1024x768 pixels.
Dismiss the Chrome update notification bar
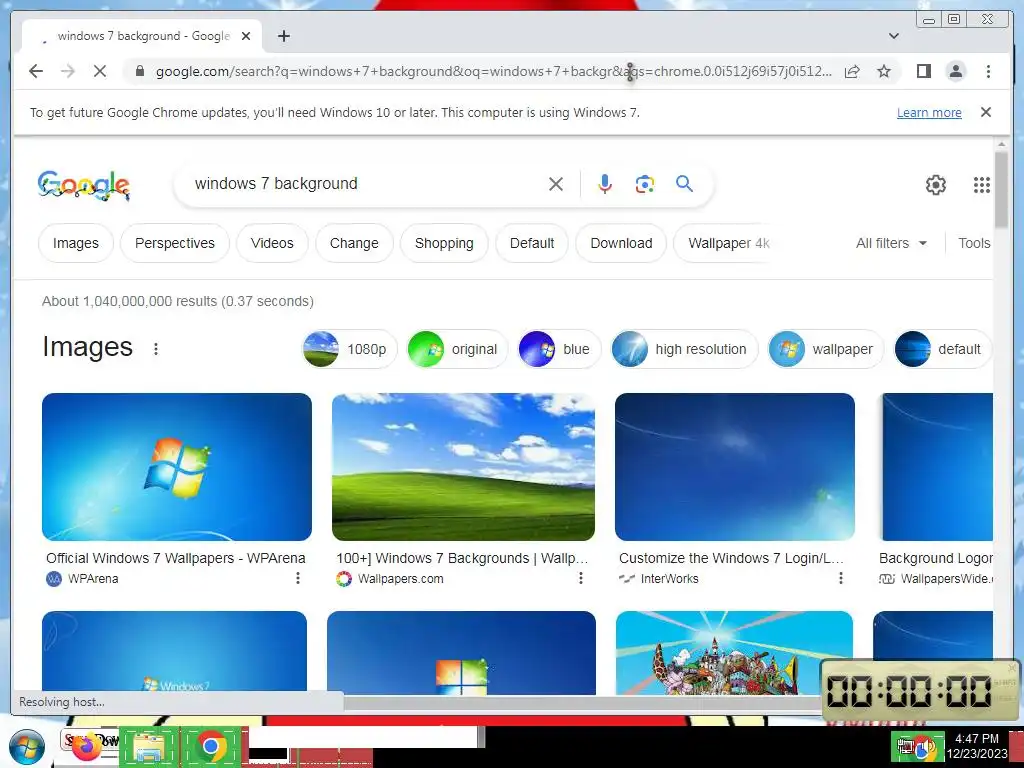coord(986,112)
